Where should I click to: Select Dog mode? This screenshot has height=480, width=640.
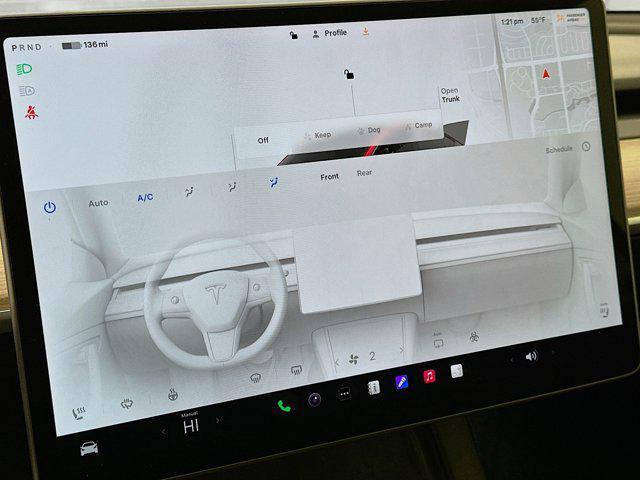[369, 130]
